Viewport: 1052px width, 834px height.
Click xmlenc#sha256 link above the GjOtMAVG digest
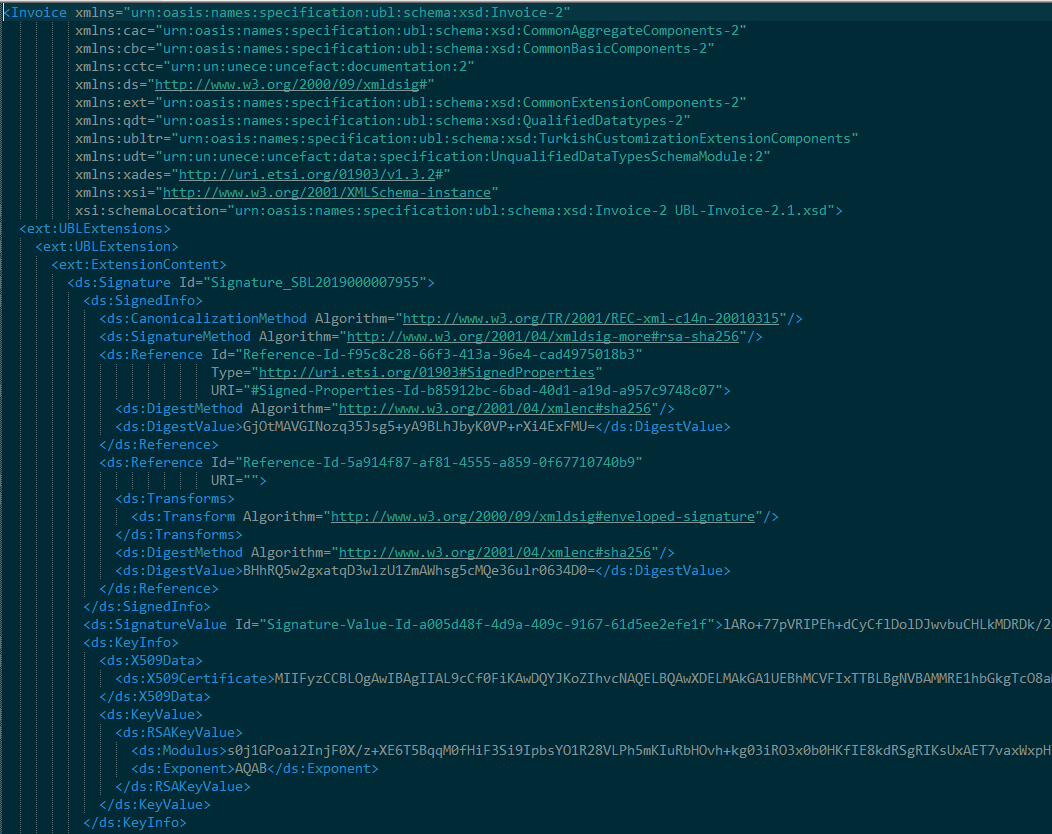(x=495, y=408)
